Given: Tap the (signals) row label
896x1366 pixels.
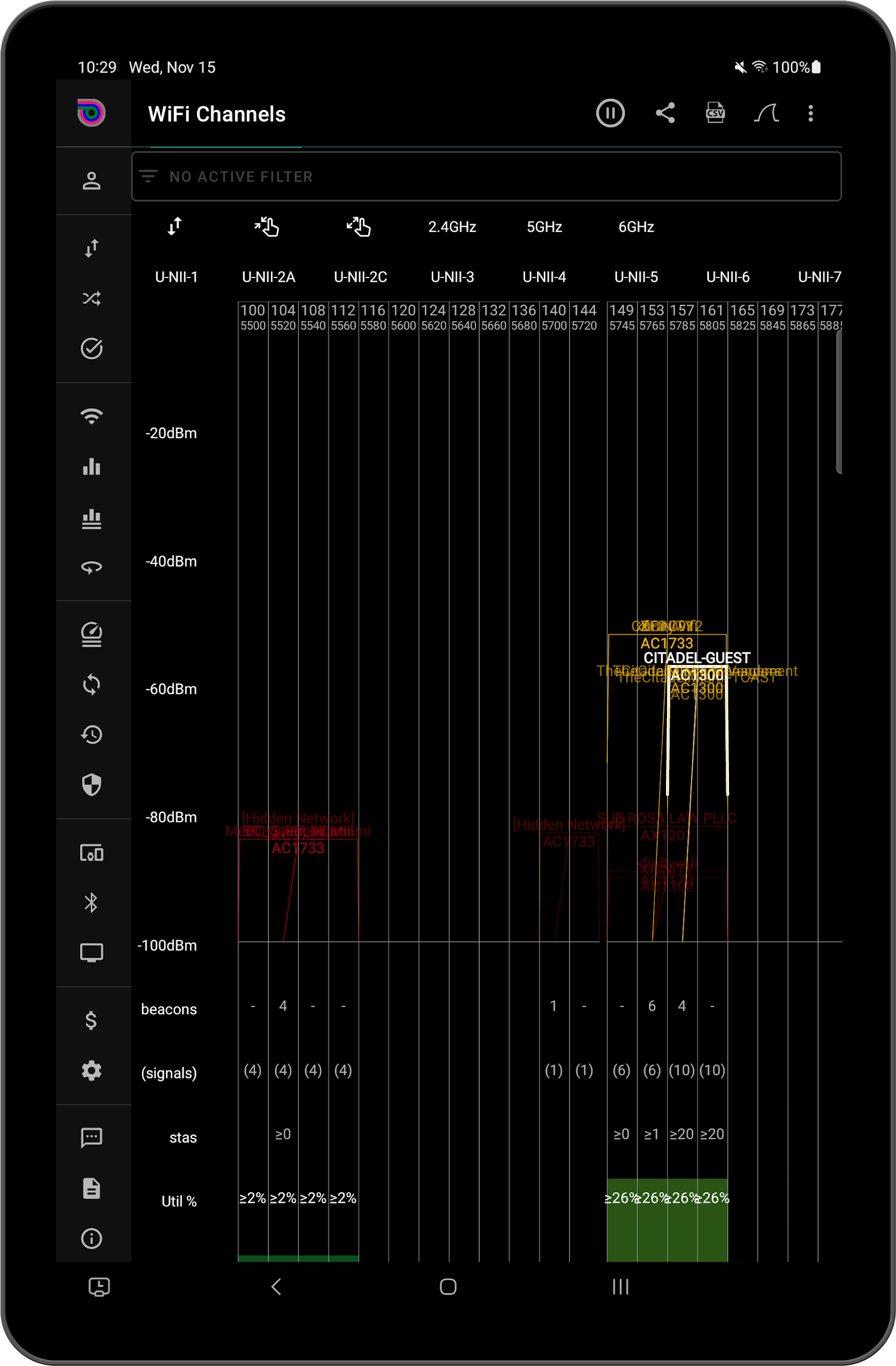Looking at the screenshot, I should point(169,1073).
